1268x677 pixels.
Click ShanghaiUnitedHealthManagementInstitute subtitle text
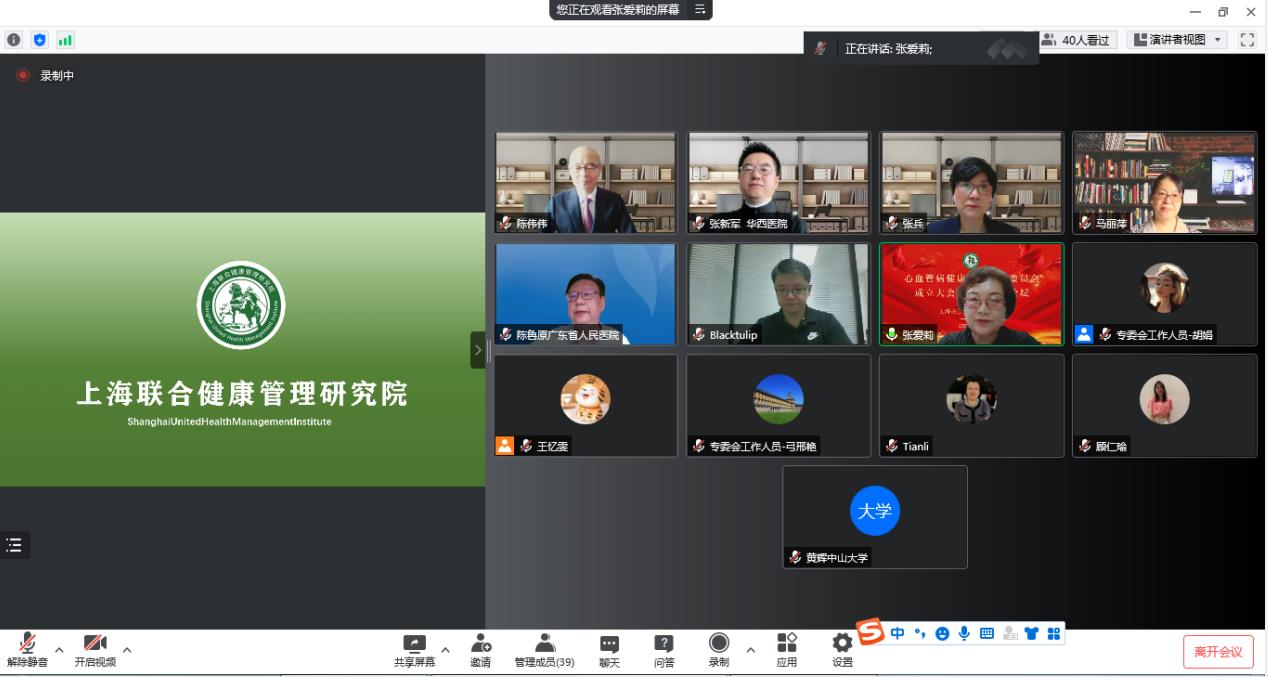229,422
